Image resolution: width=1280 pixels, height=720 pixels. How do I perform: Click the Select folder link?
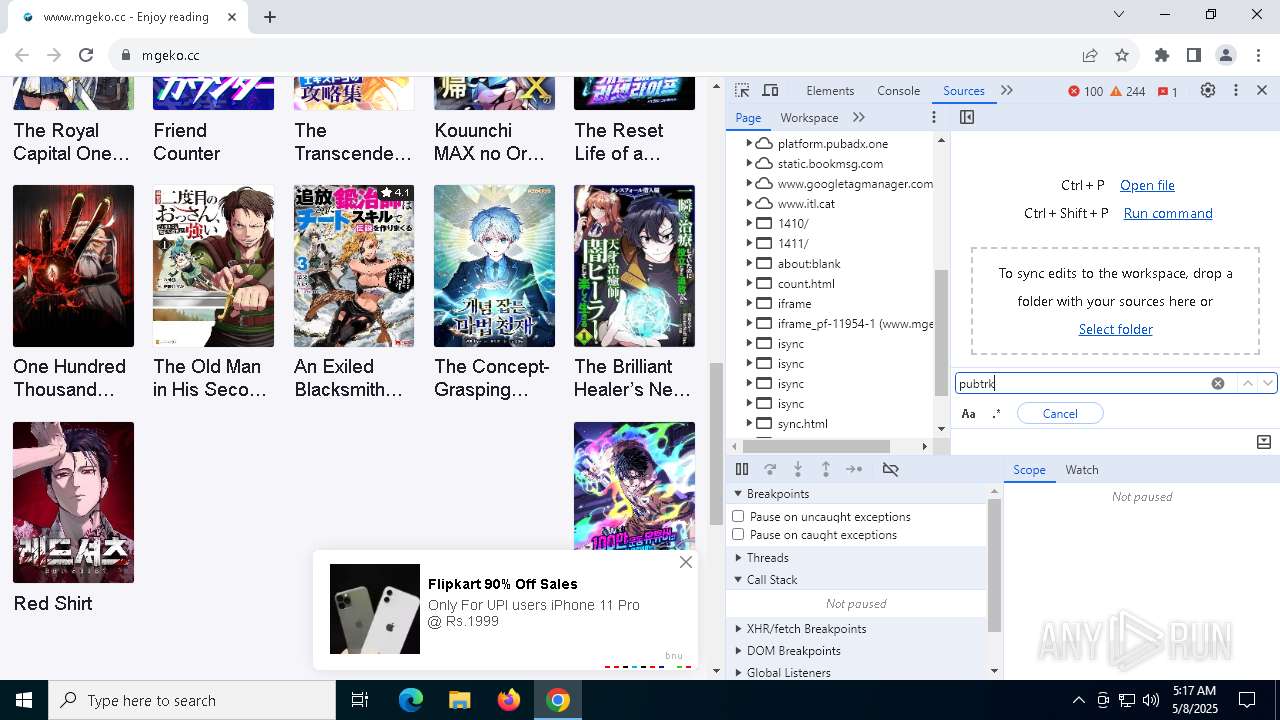click(x=1116, y=329)
